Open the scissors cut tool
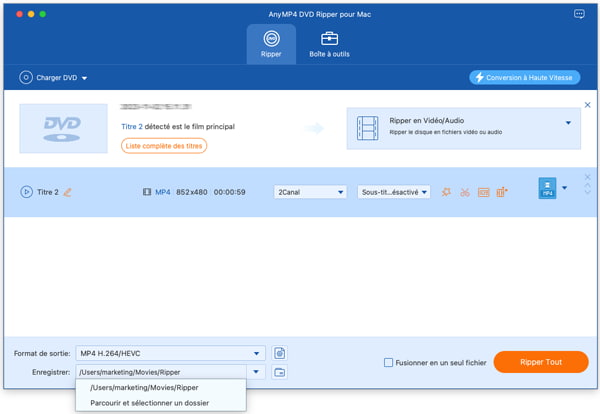The image size is (600, 414). [465, 192]
